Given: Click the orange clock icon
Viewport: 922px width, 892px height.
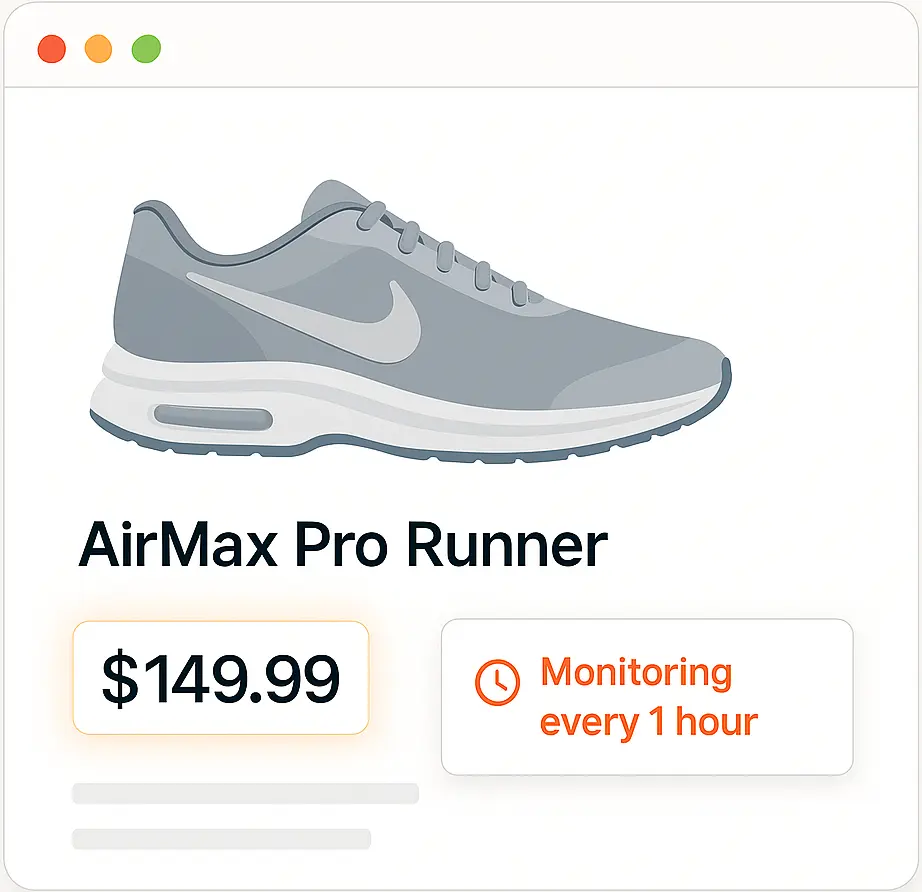Looking at the screenshot, I should 497,683.
